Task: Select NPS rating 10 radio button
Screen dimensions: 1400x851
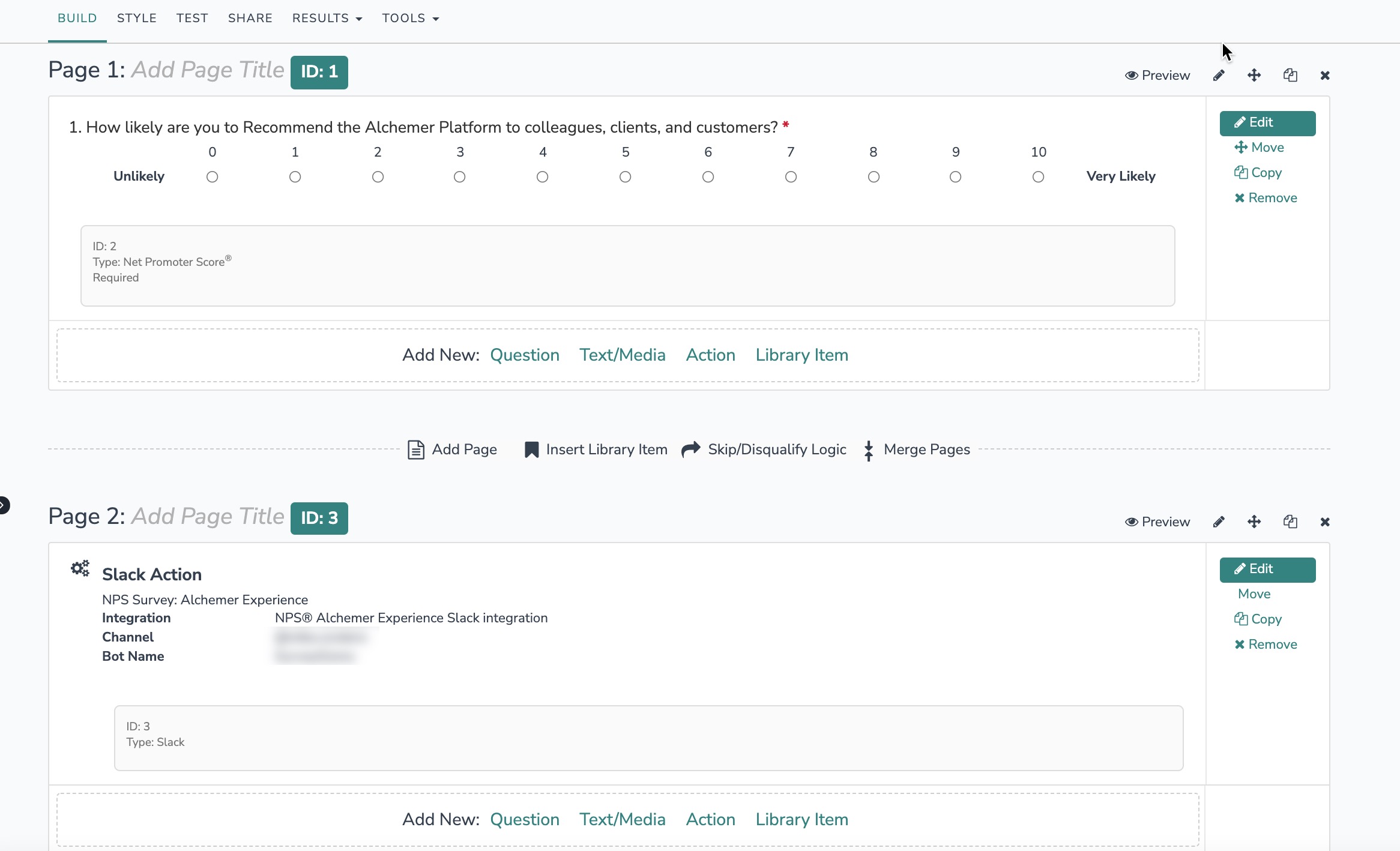Action: (x=1038, y=177)
